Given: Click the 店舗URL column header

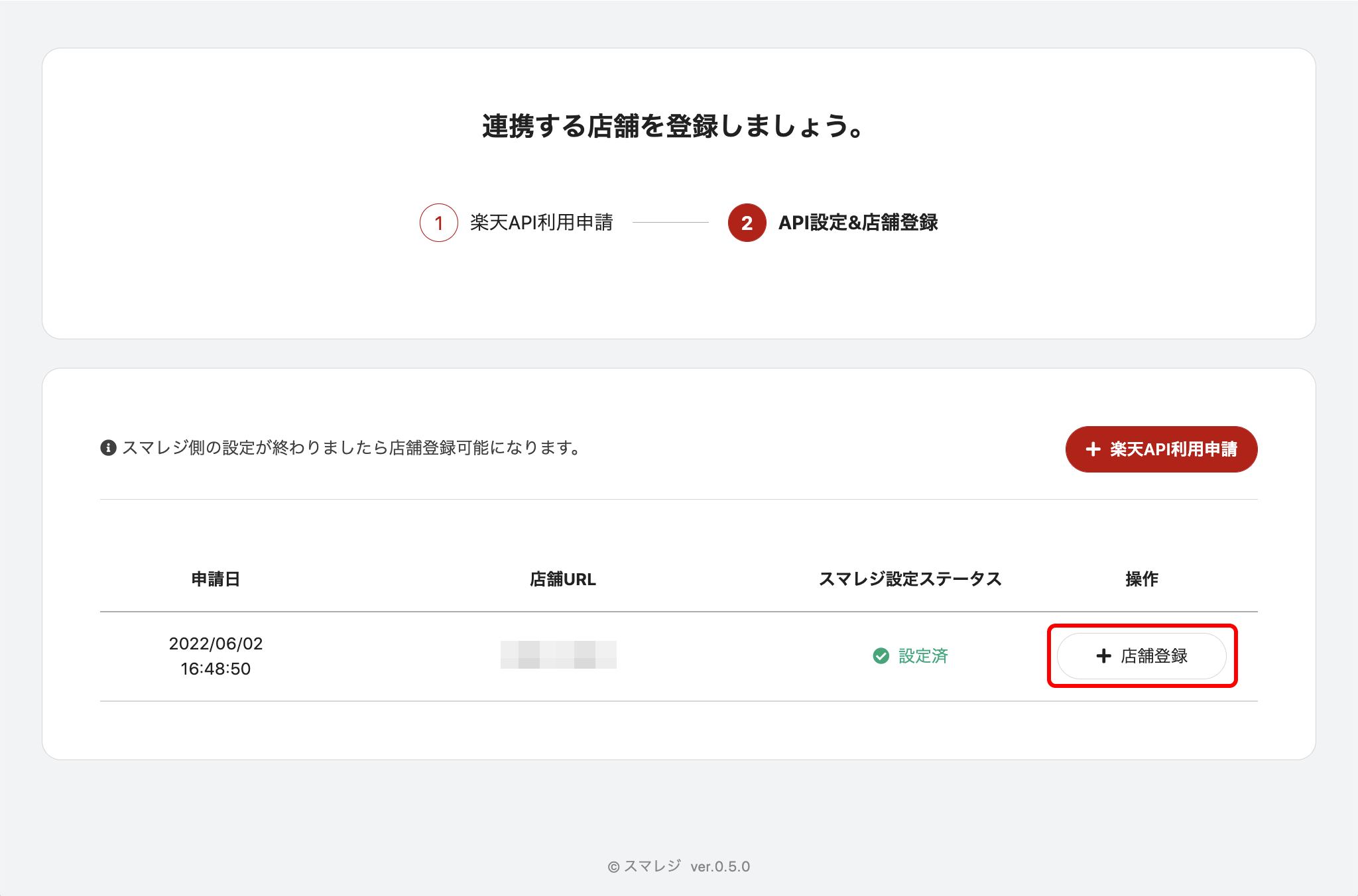Looking at the screenshot, I should [562, 579].
